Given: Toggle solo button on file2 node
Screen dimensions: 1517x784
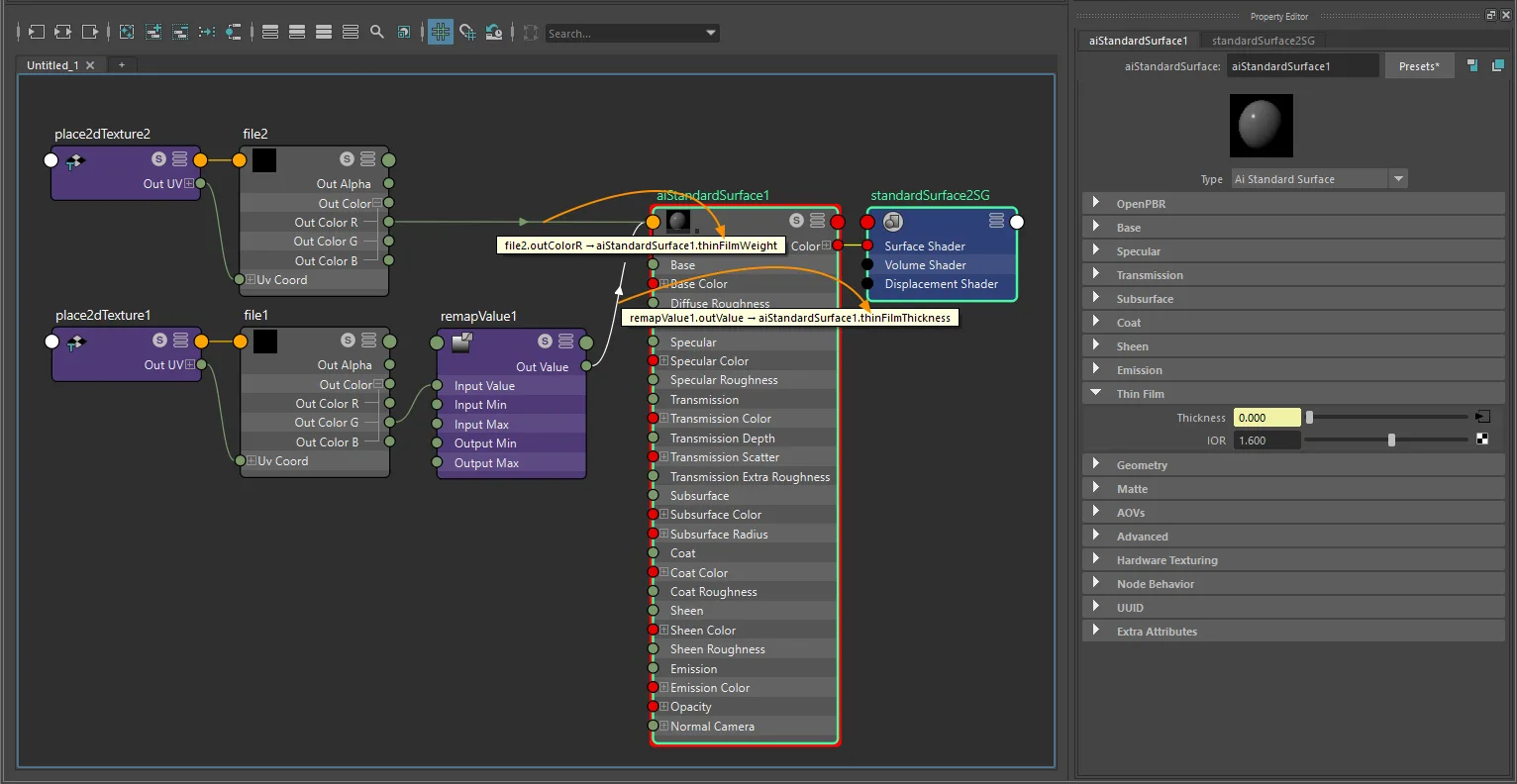Looking at the screenshot, I should pyautogui.click(x=347, y=159).
